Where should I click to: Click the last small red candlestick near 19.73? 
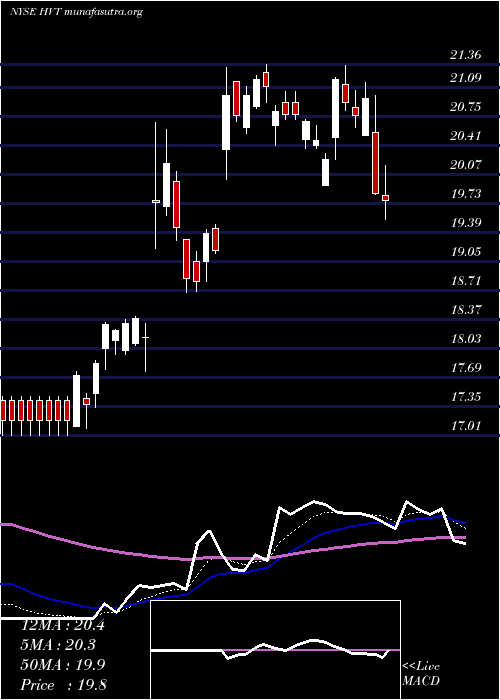[386, 198]
